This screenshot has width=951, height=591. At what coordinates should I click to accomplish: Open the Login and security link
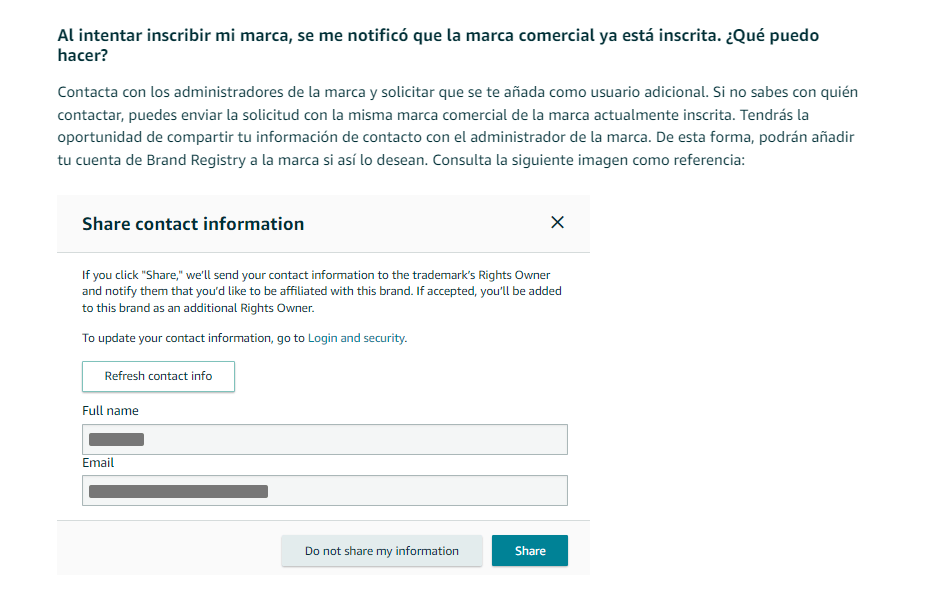357,338
